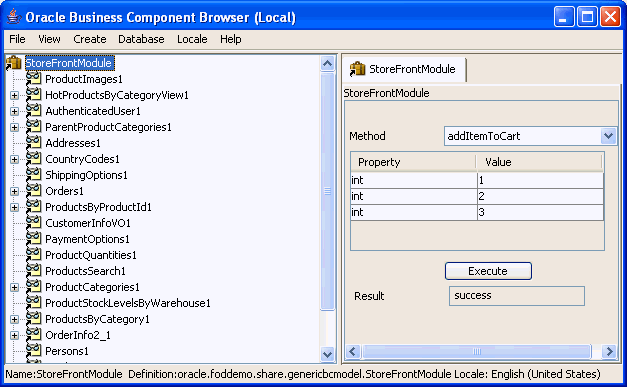Screen dimensions: 627x387
Task: Click the PaymentOptions1 view object icon
Action: point(34,238)
